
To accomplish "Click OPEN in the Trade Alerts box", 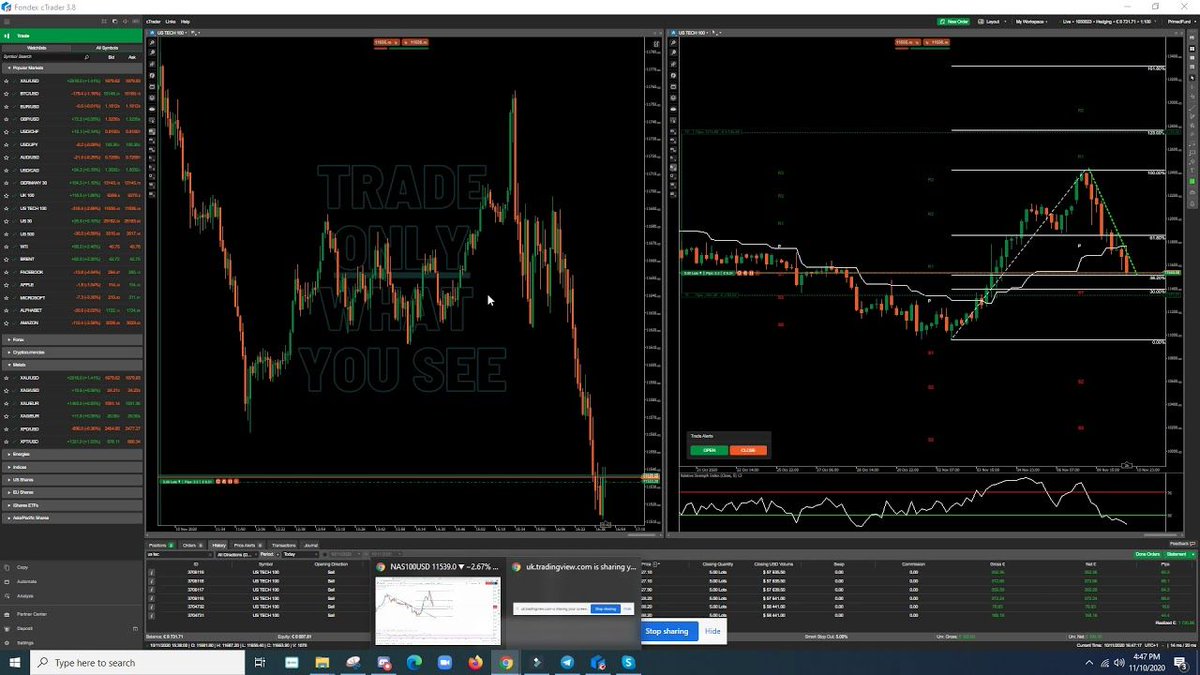I will pos(709,450).
